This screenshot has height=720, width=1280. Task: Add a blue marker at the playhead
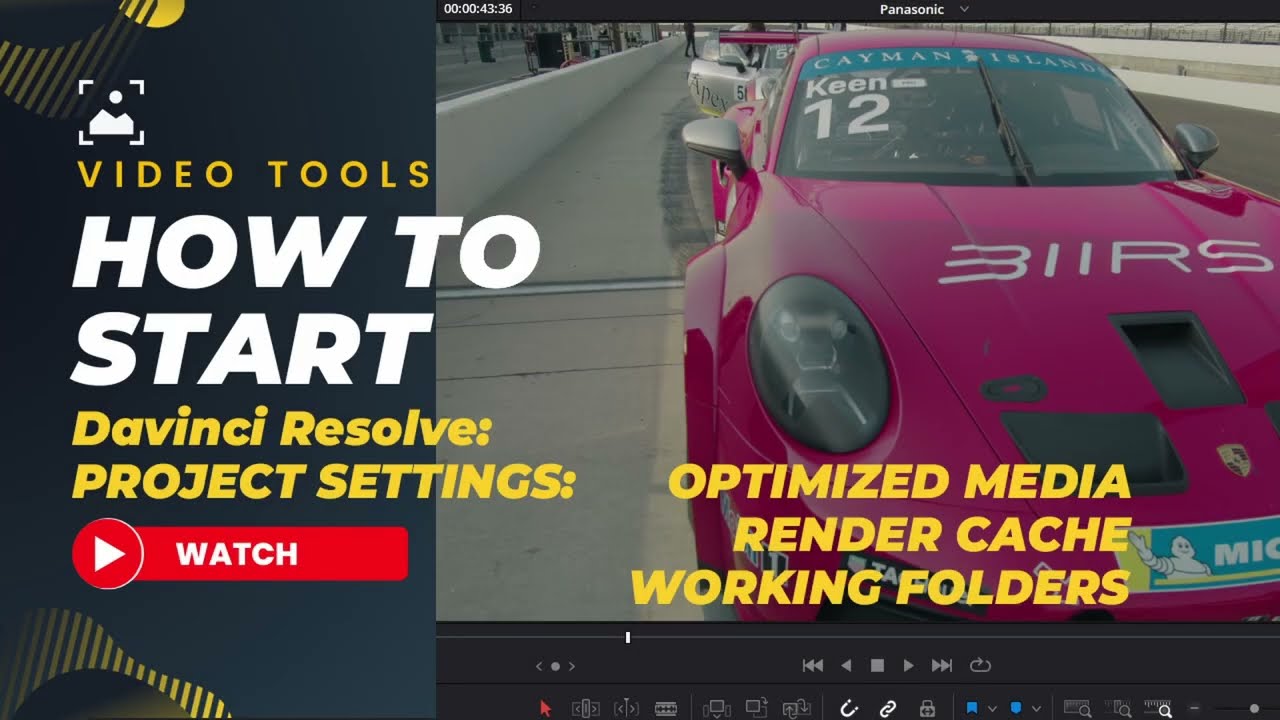pyautogui.click(x=1016, y=708)
